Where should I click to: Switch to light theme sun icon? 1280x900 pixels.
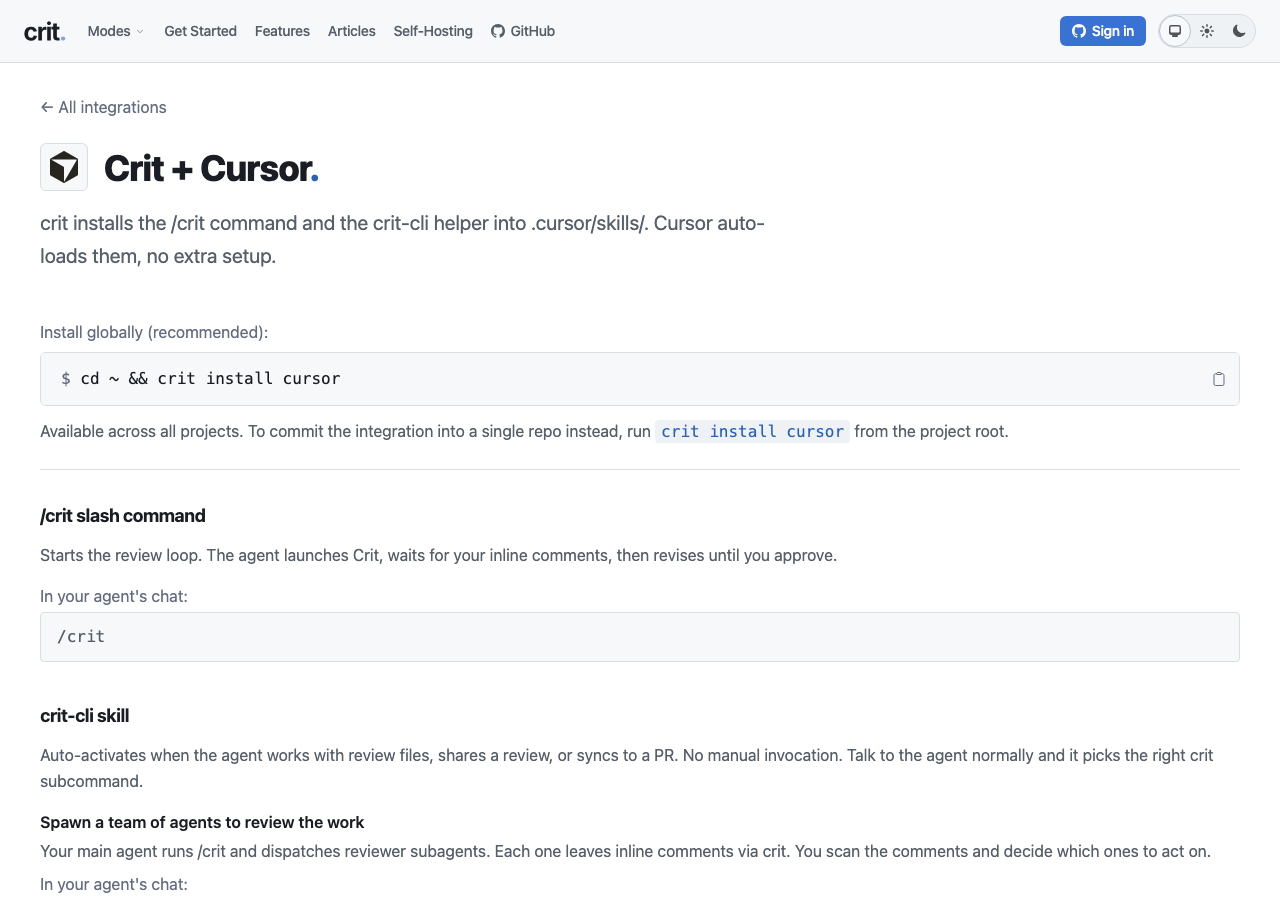click(1207, 31)
